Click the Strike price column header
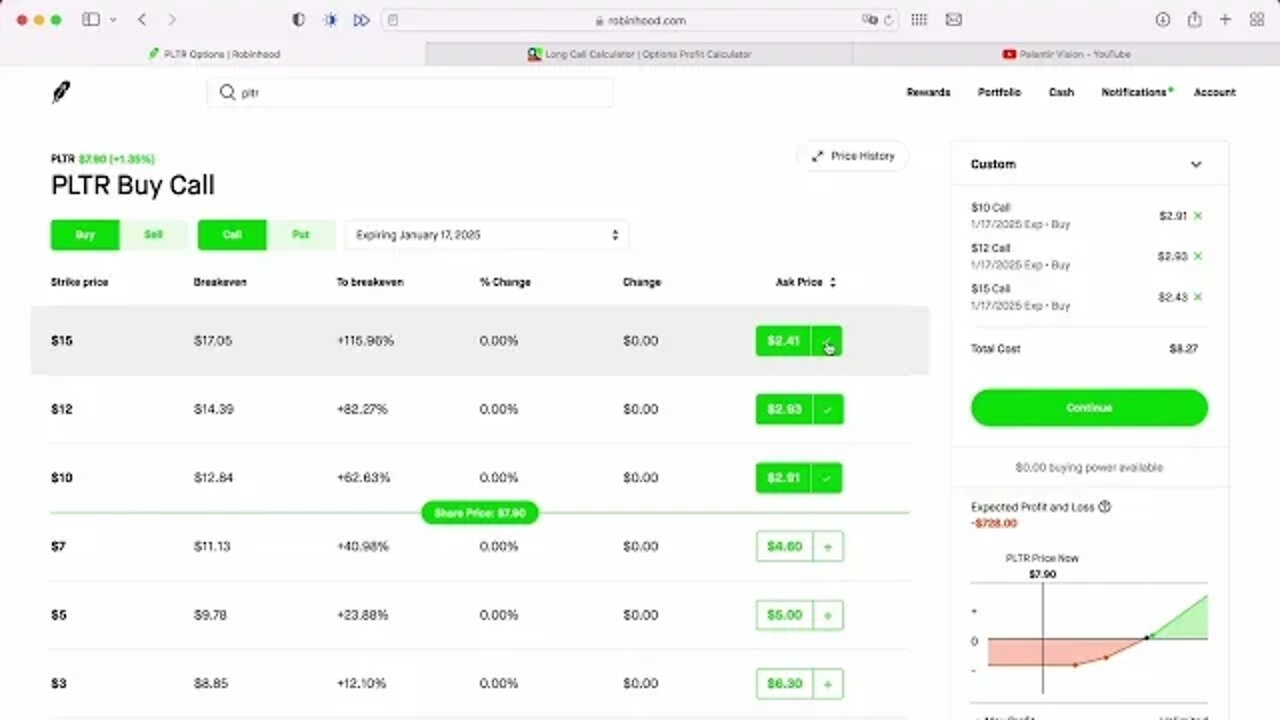The image size is (1280, 720). point(79,282)
